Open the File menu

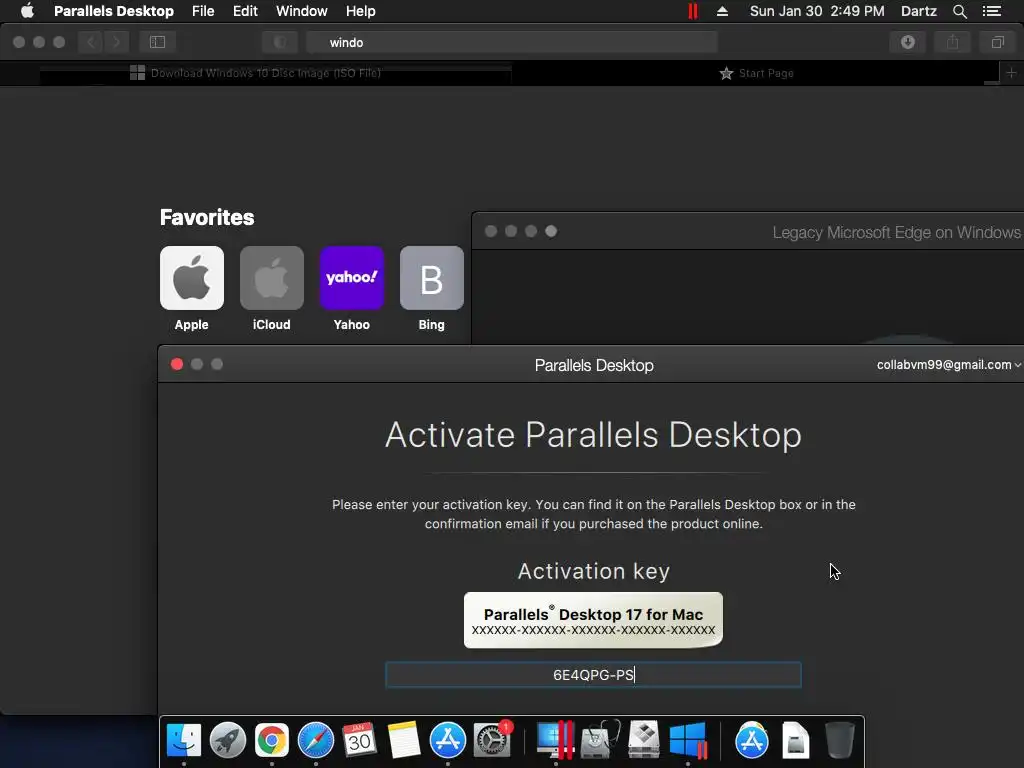(203, 11)
